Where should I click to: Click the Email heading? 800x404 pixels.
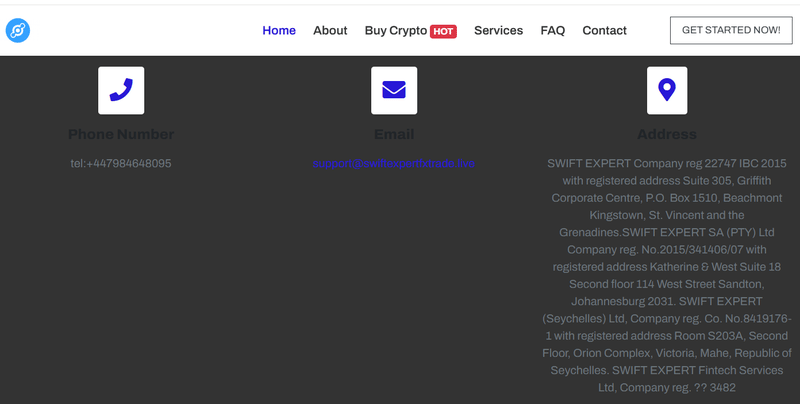pos(394,134)
